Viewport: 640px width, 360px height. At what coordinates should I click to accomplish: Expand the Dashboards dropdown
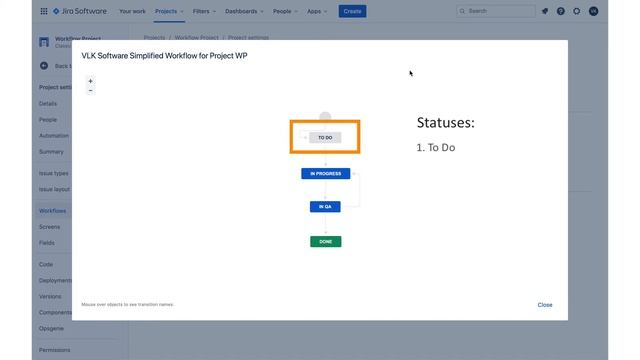pyautogui.click(x=244, y=11)
